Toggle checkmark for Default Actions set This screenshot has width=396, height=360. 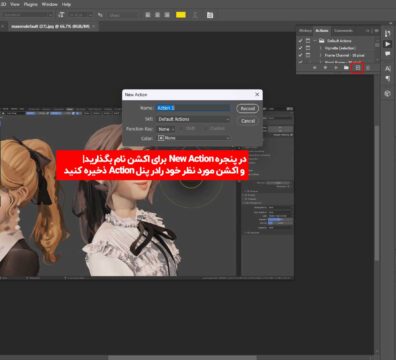[x=300, y=41]
